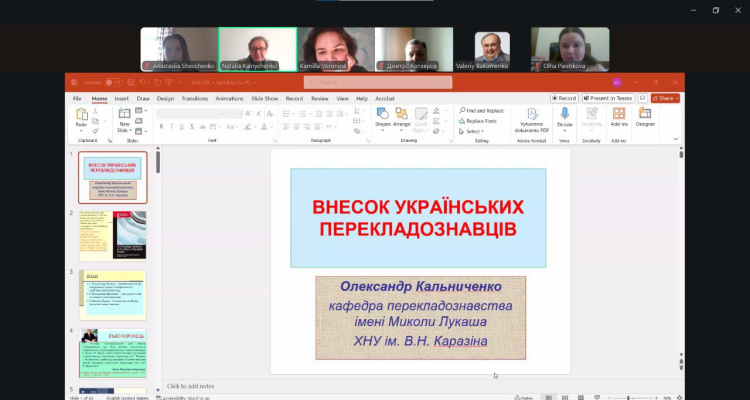The image size is (750, 400).
Task: Click Present in Teams button
Action: pos(608,98)
